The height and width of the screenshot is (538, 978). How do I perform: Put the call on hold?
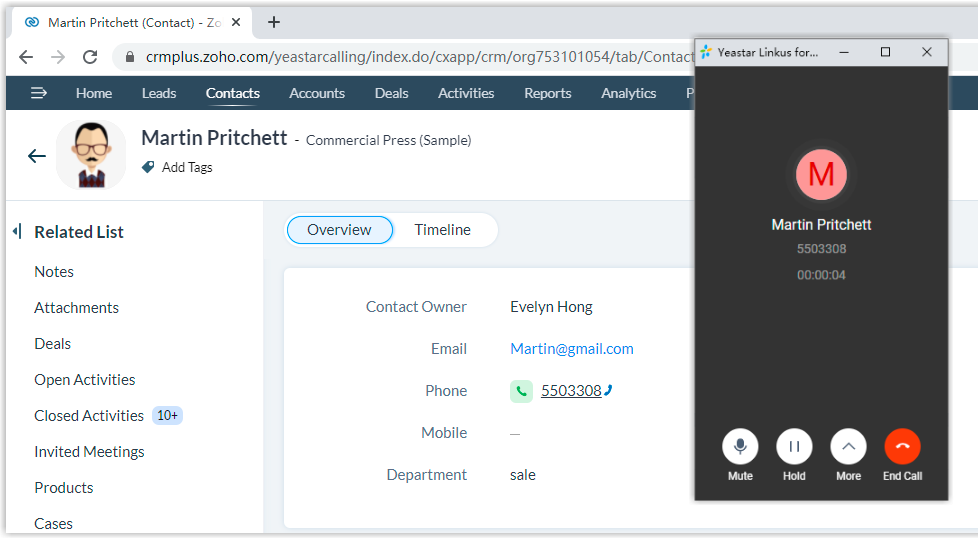(794, 446)
